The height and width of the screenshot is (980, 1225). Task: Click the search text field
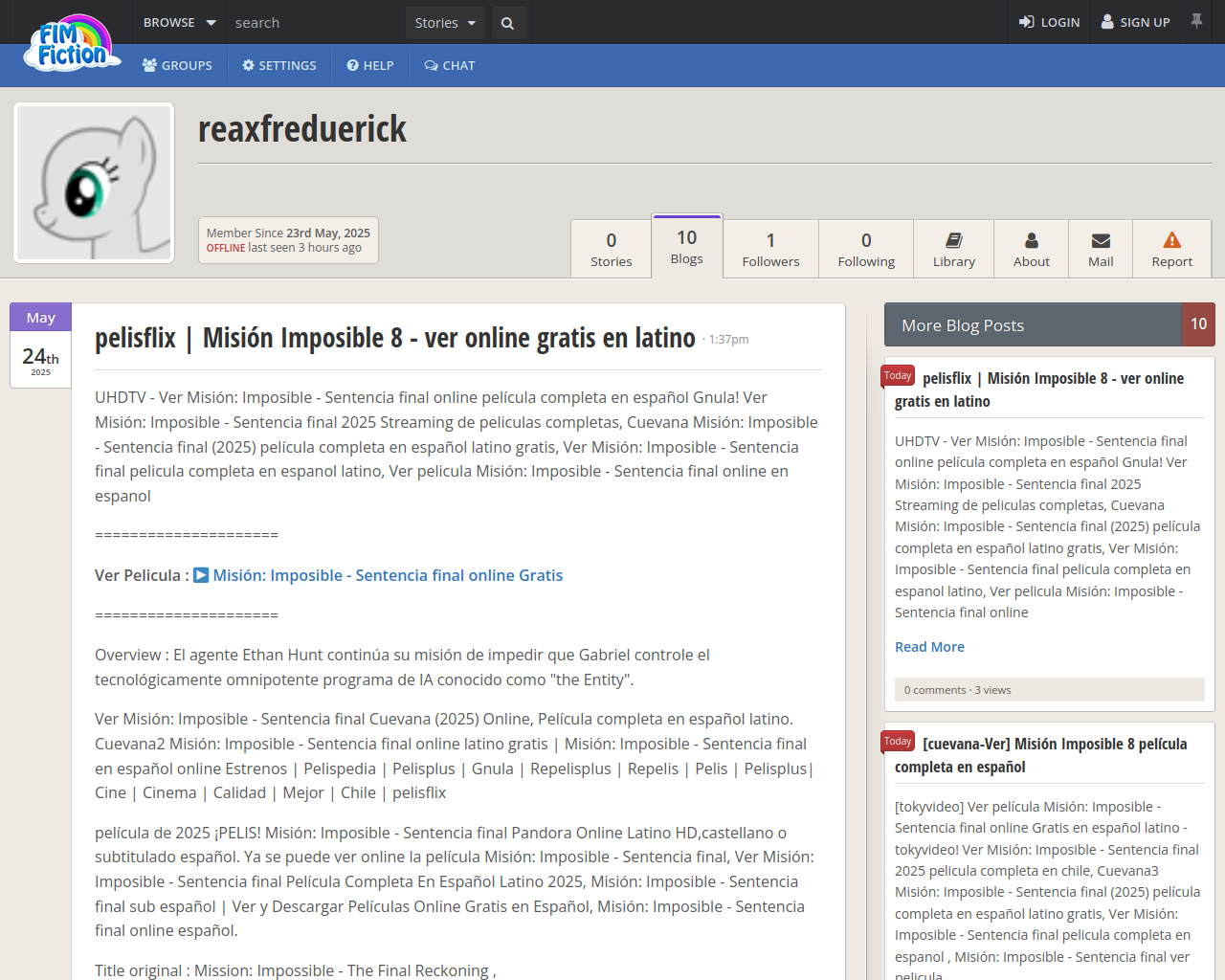(x=316, y=22)
